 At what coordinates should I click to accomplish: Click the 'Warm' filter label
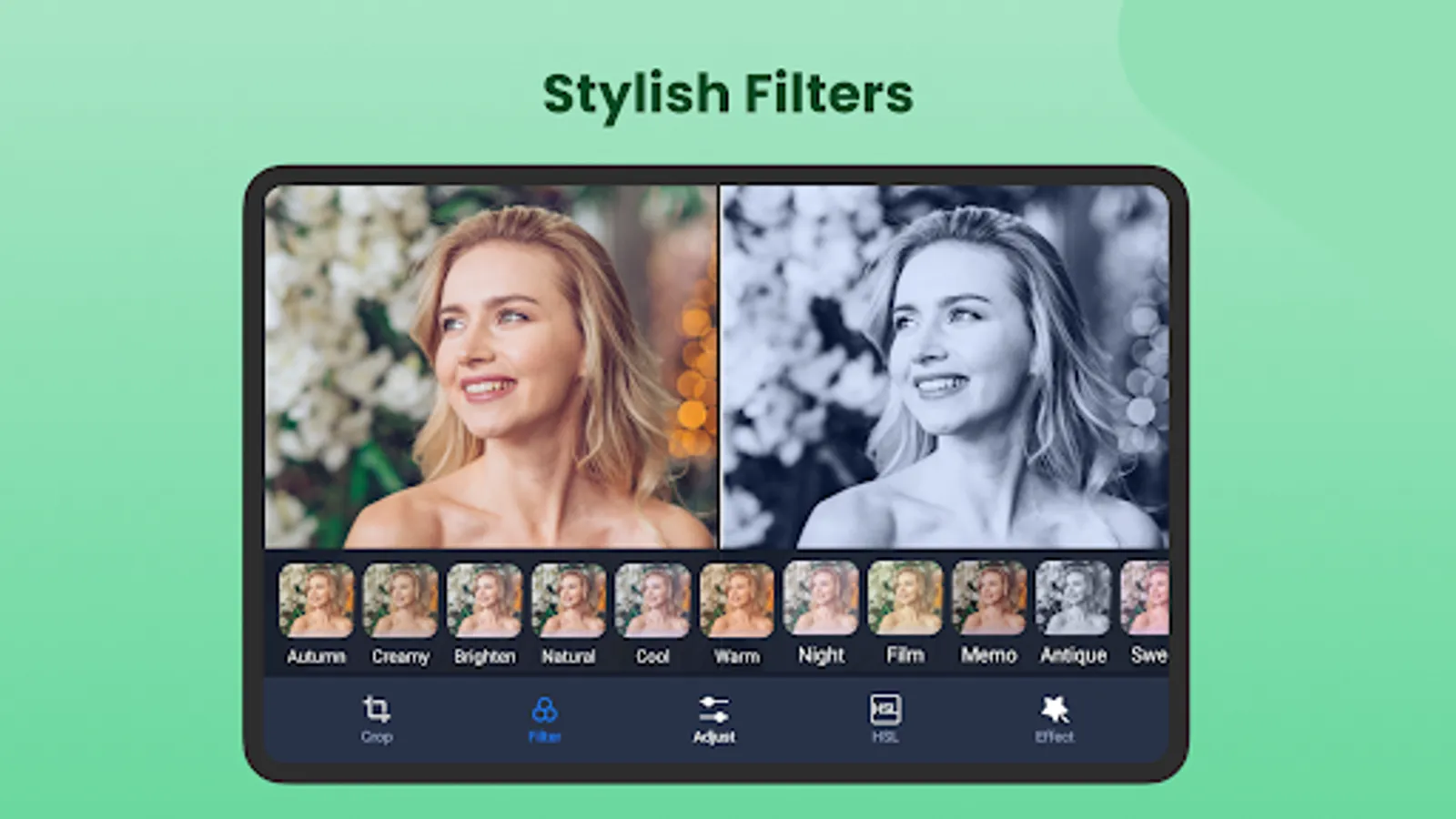click(737, 656)
